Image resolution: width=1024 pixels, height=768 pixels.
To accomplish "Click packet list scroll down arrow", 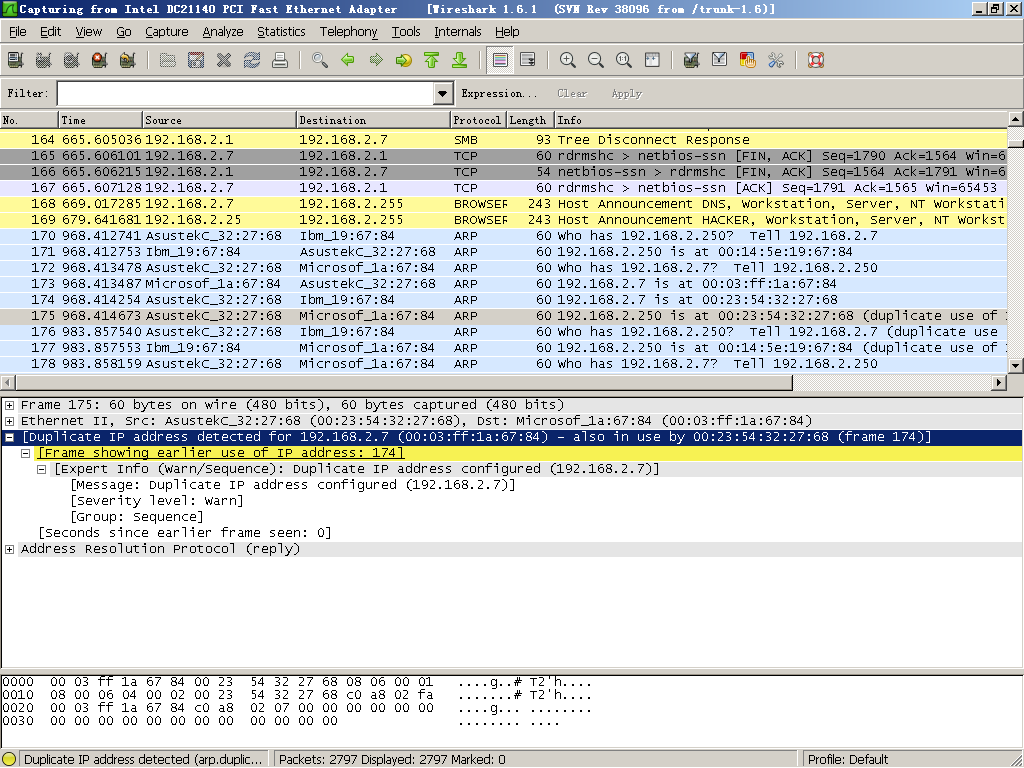I will (x=1016, y=366).
